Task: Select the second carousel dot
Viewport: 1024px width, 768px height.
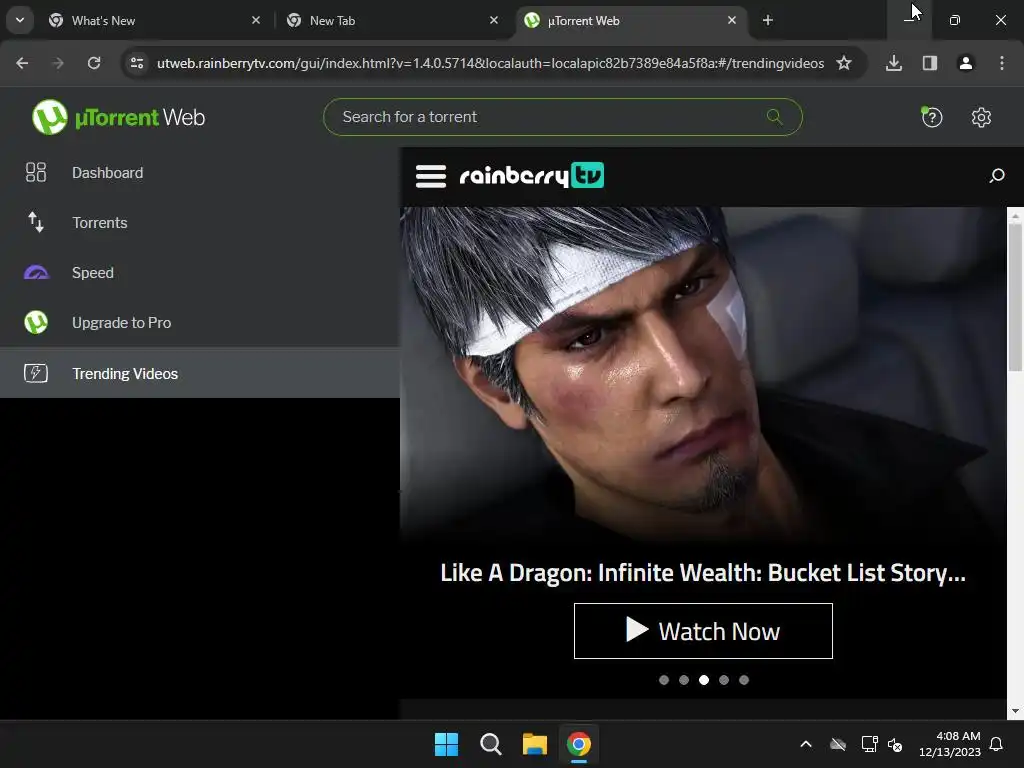Action: 684,680
